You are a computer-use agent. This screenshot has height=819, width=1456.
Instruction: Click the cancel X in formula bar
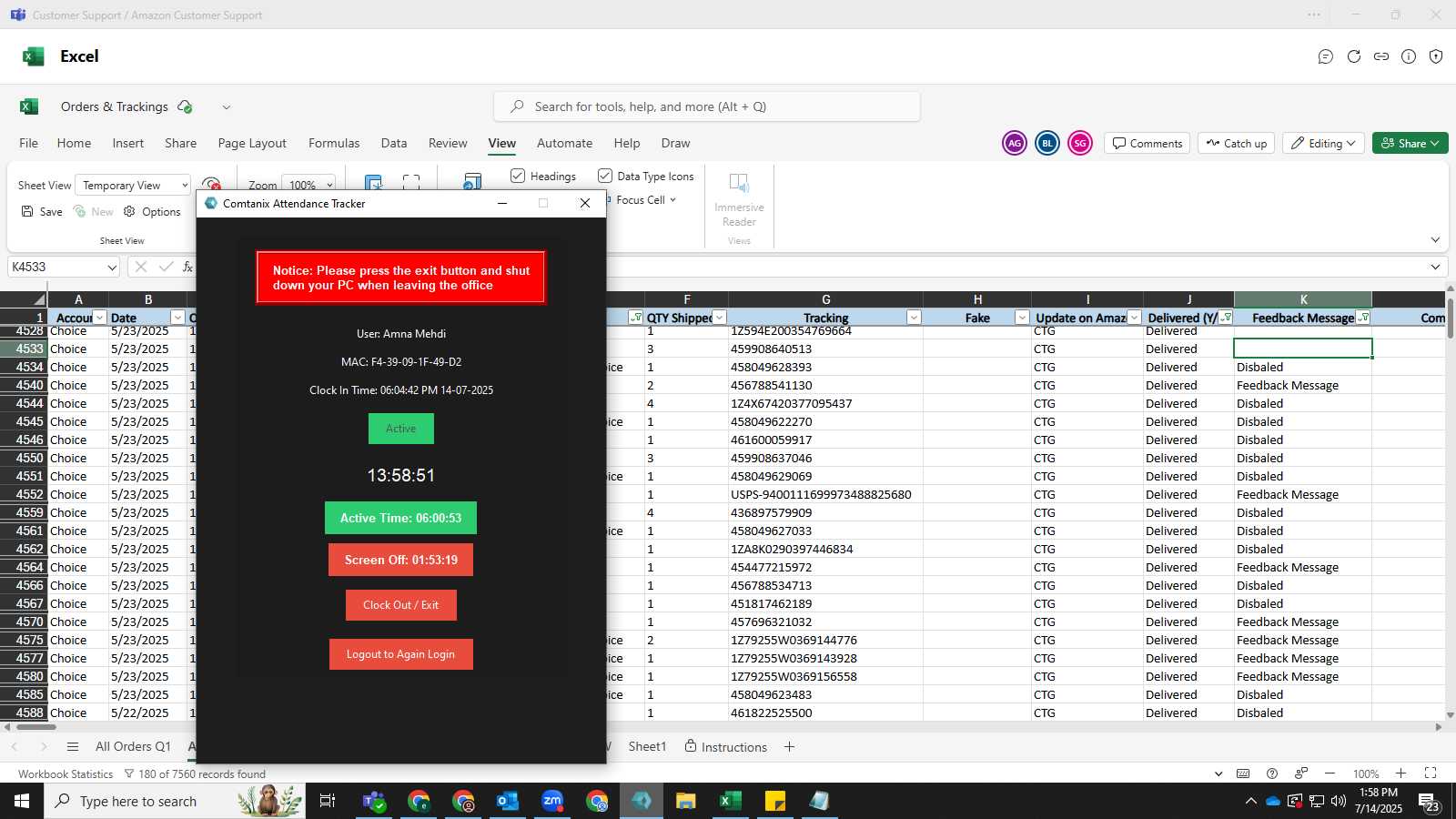[140, 267]
